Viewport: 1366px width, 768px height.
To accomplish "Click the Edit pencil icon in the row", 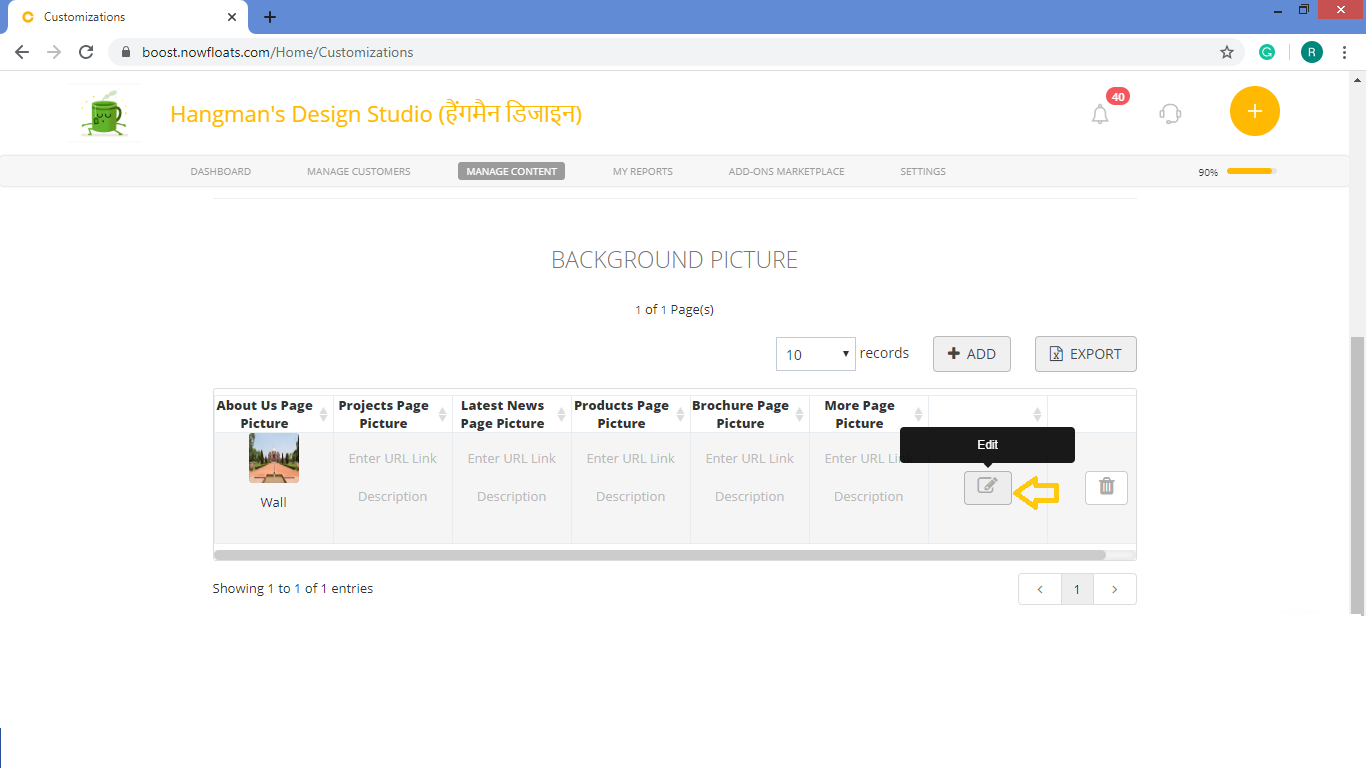I will [987, 487].
